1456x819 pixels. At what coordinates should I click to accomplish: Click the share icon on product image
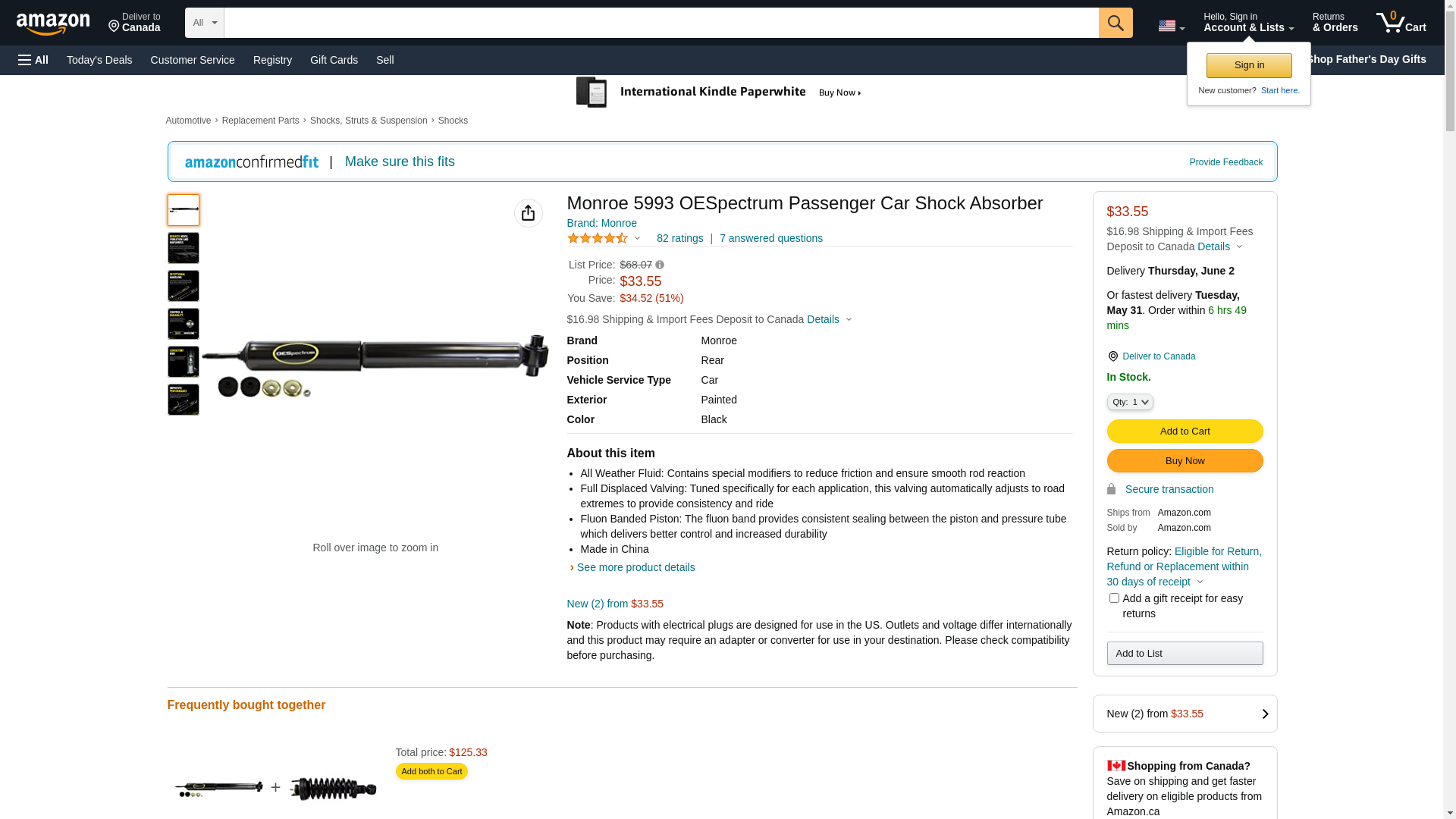pos(528,213)
